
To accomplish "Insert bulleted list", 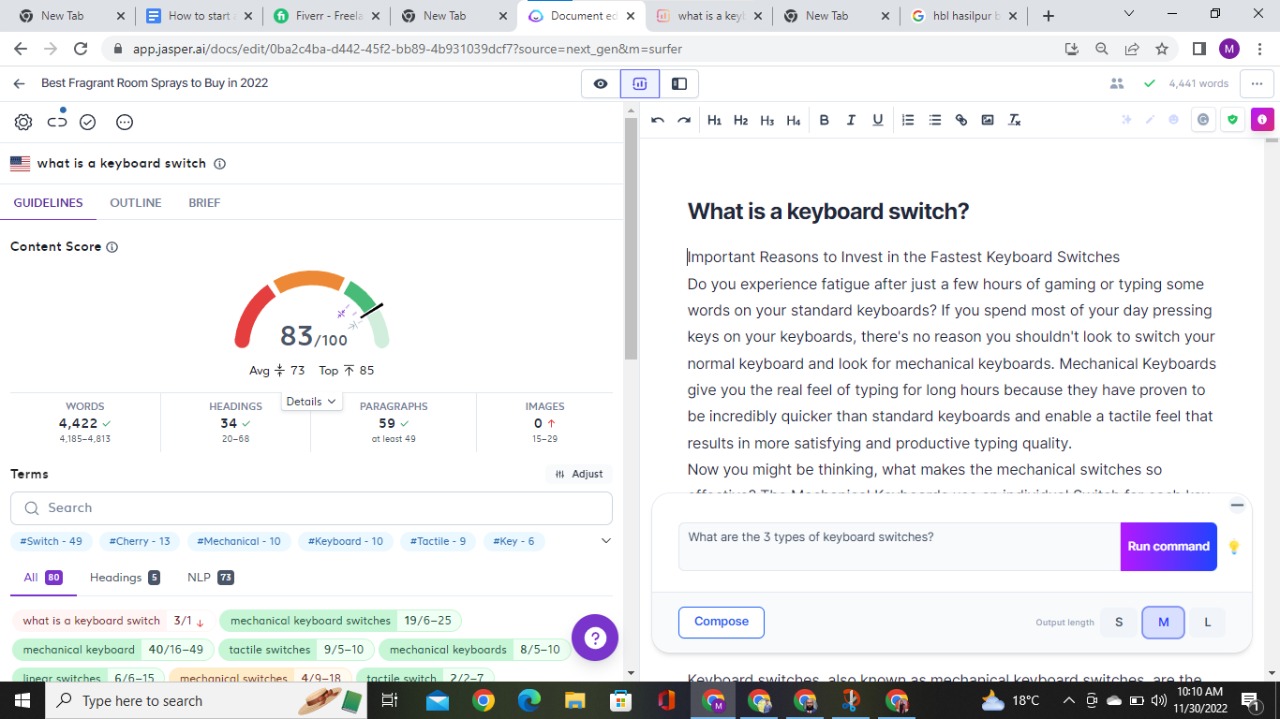I will (935, 120).
